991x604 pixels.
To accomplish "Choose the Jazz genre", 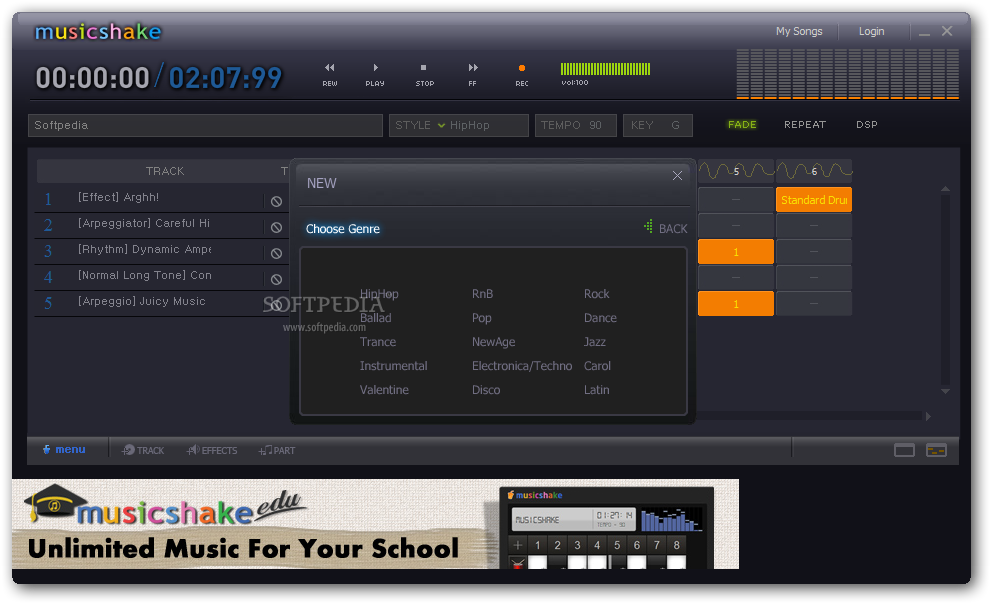I will [x=595, y=342].
